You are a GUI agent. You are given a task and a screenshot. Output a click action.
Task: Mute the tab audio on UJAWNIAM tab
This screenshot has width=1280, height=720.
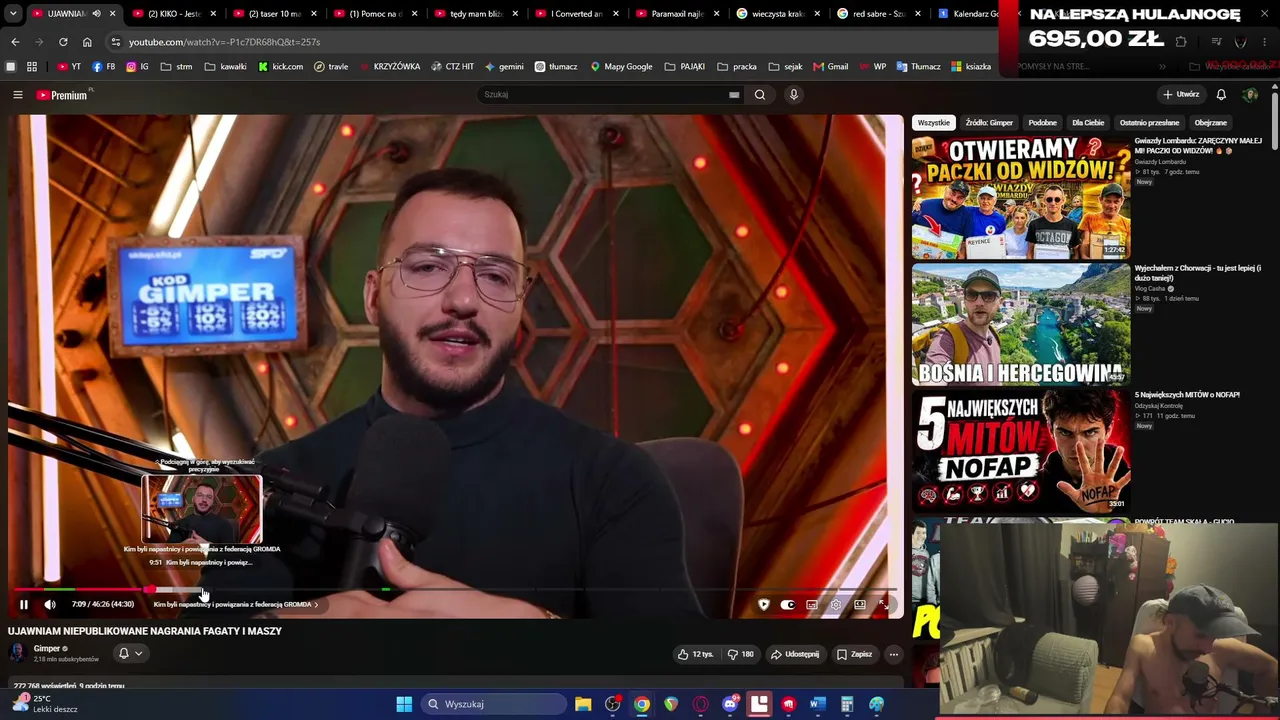[x=97, y=14]
